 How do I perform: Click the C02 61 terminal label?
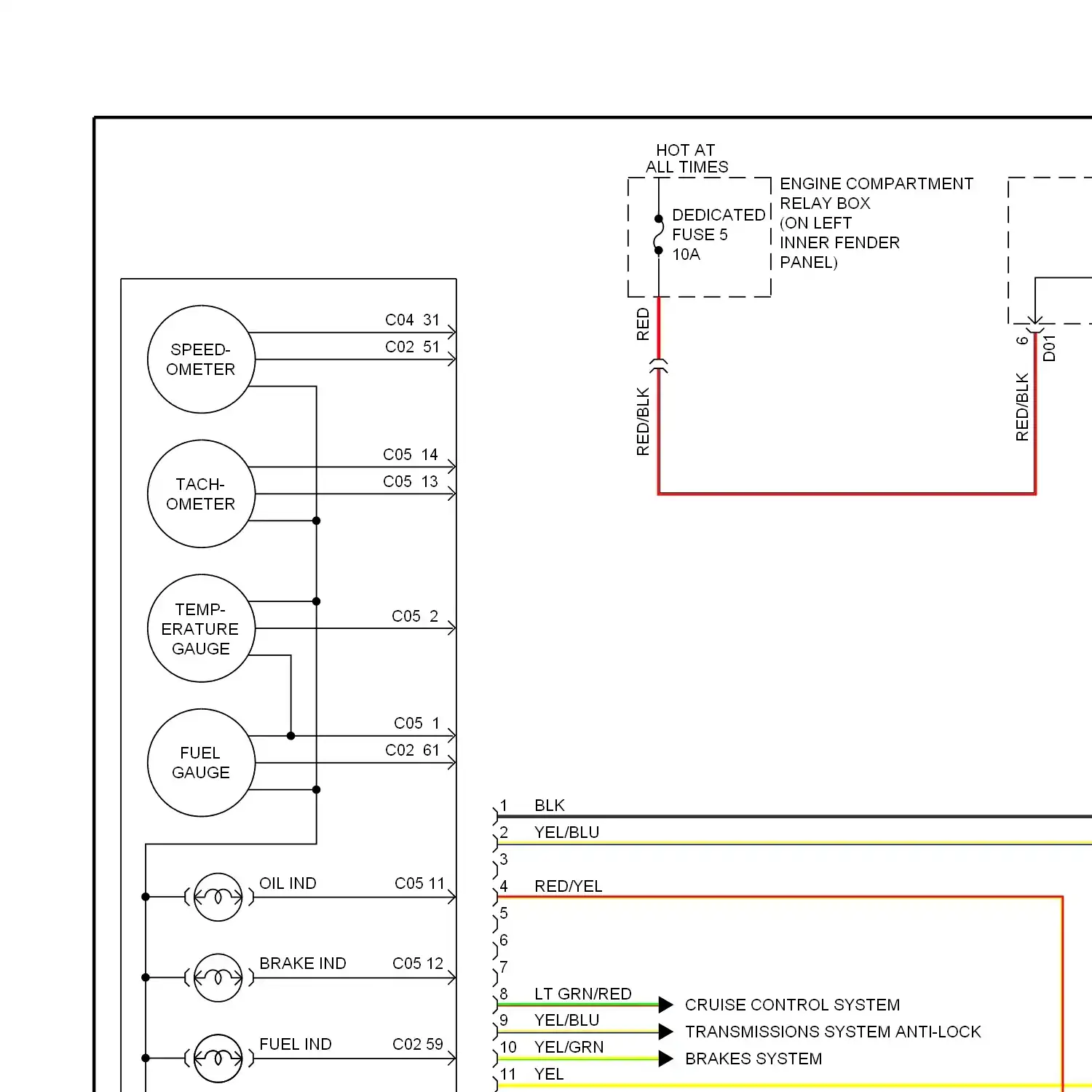click(x=413, y=750)
